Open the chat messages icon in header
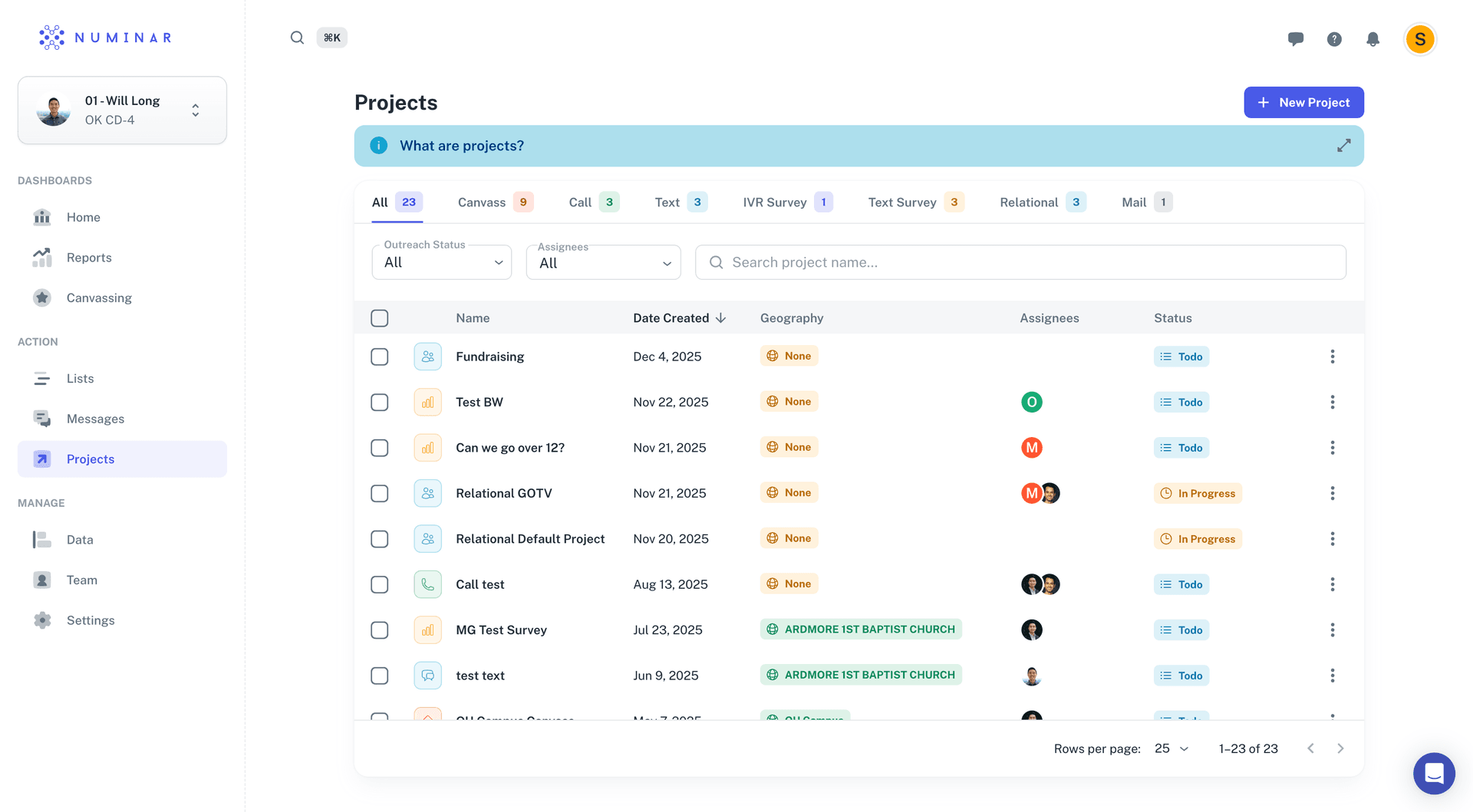Viewport: 1473px width, 812px height. click(x=1296, y=39)
